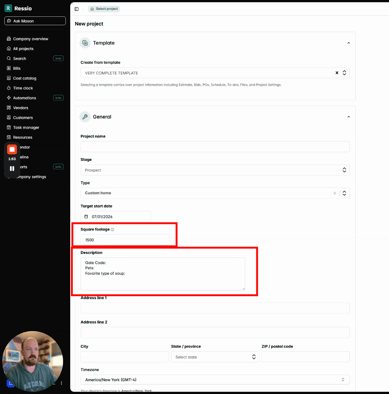This screenshot has height=394, width=389.
Task: Click the Automations sparkle icon
Action: point(9,98)
